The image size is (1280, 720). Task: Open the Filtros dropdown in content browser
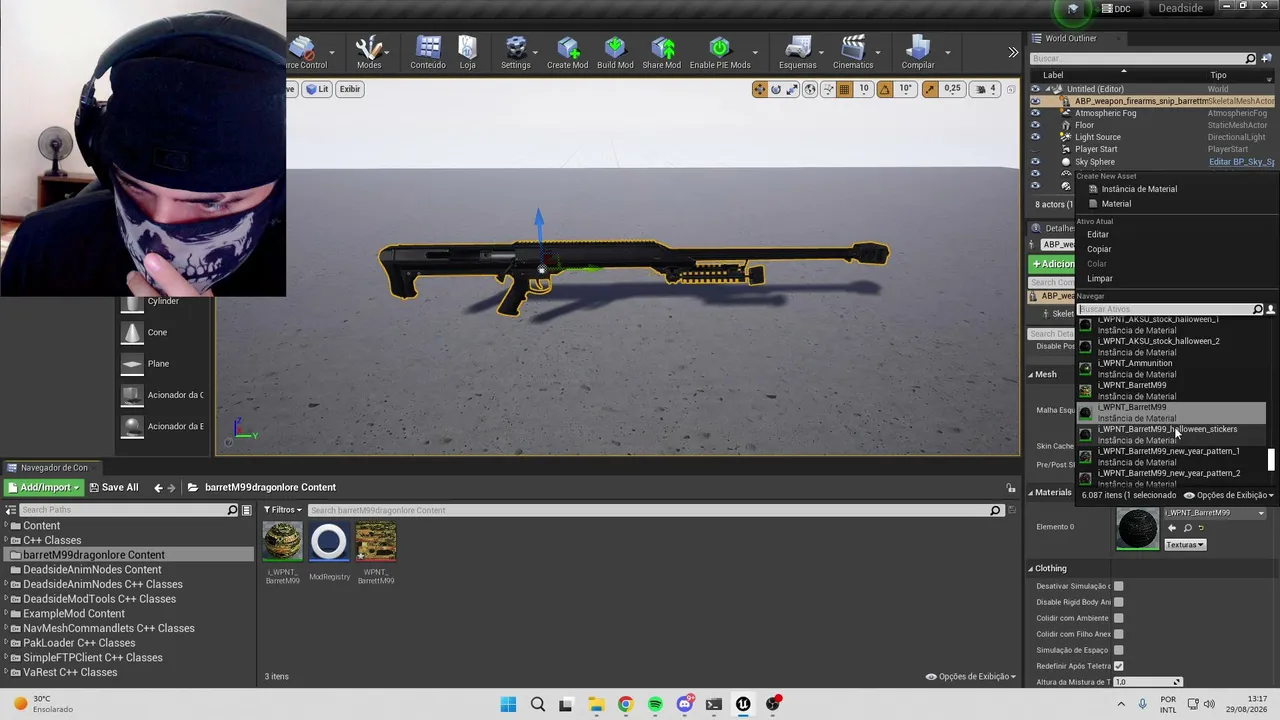pos(283,510)
